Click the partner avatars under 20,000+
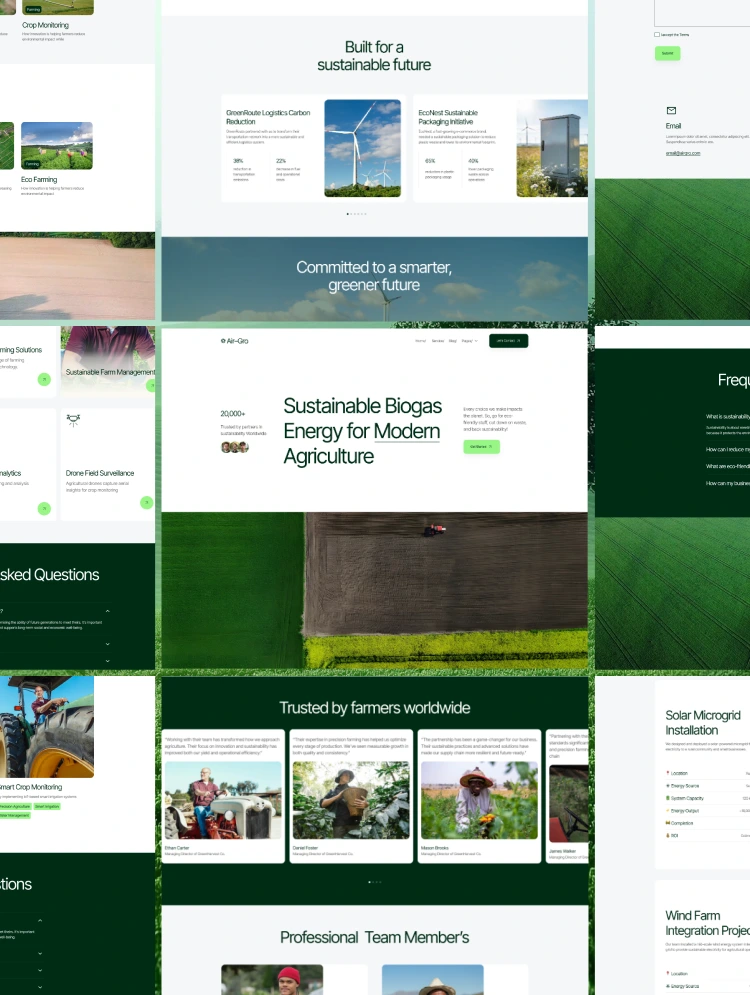This screenshot has height=995, width=750. click(x=234, y=447)
